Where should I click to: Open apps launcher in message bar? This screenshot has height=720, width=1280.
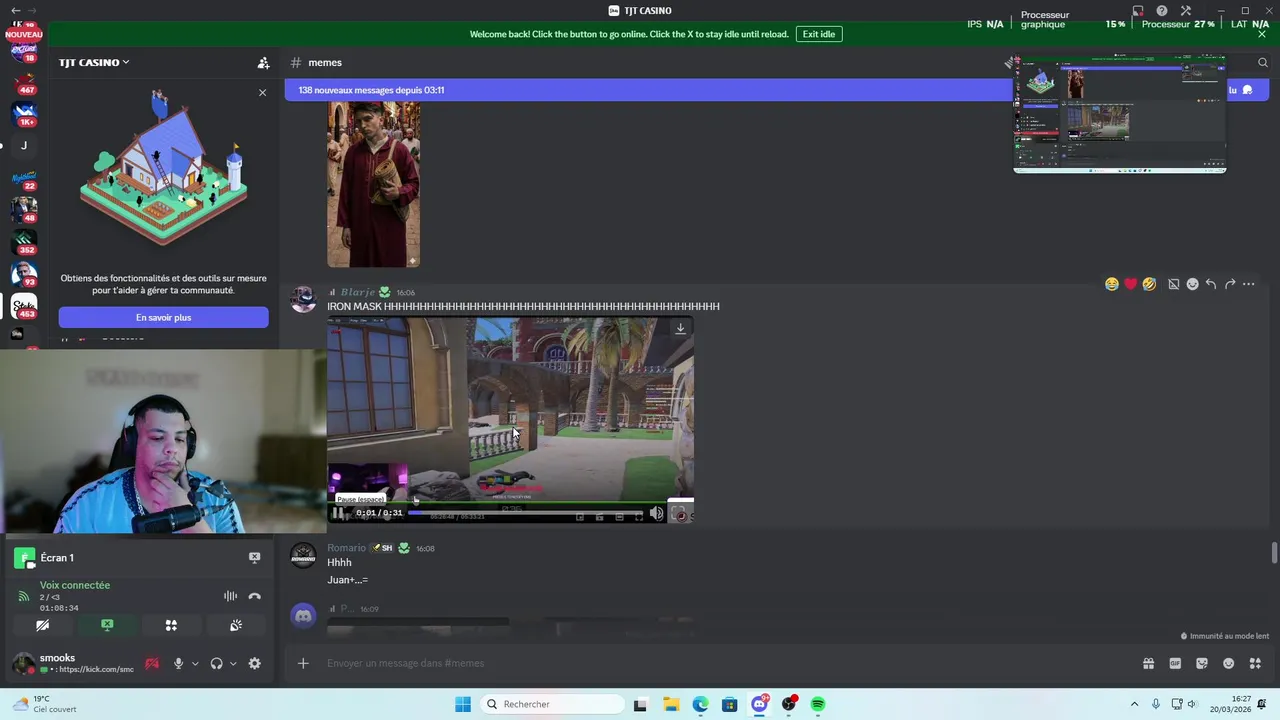(x=1255, y=663)
